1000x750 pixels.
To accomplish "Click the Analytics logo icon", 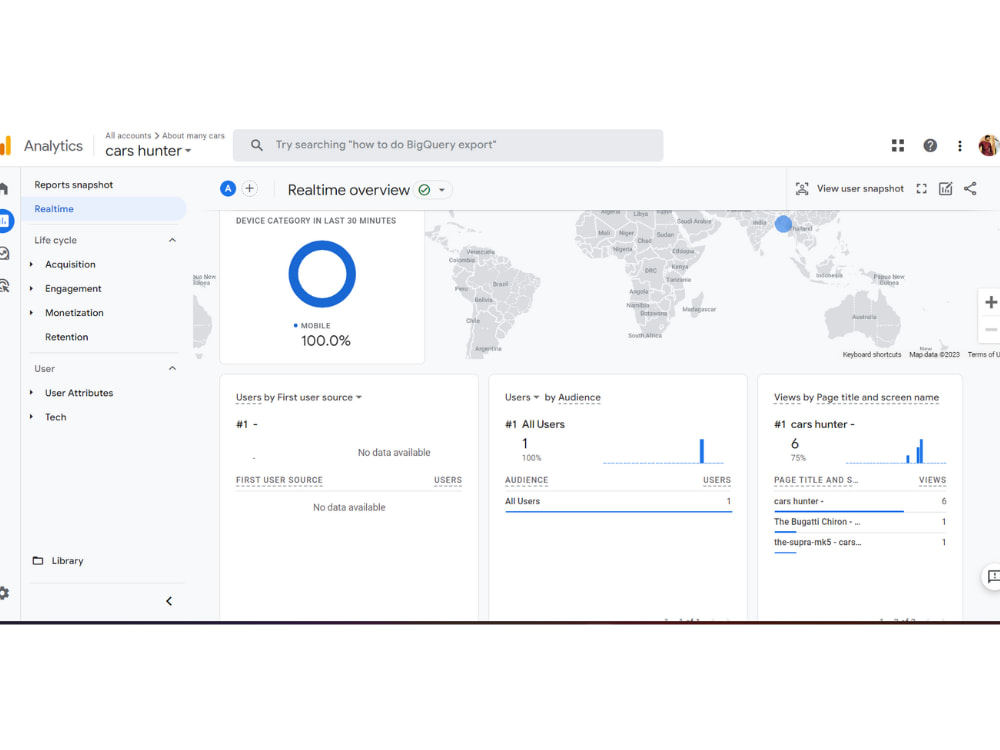I will point(6,145).
